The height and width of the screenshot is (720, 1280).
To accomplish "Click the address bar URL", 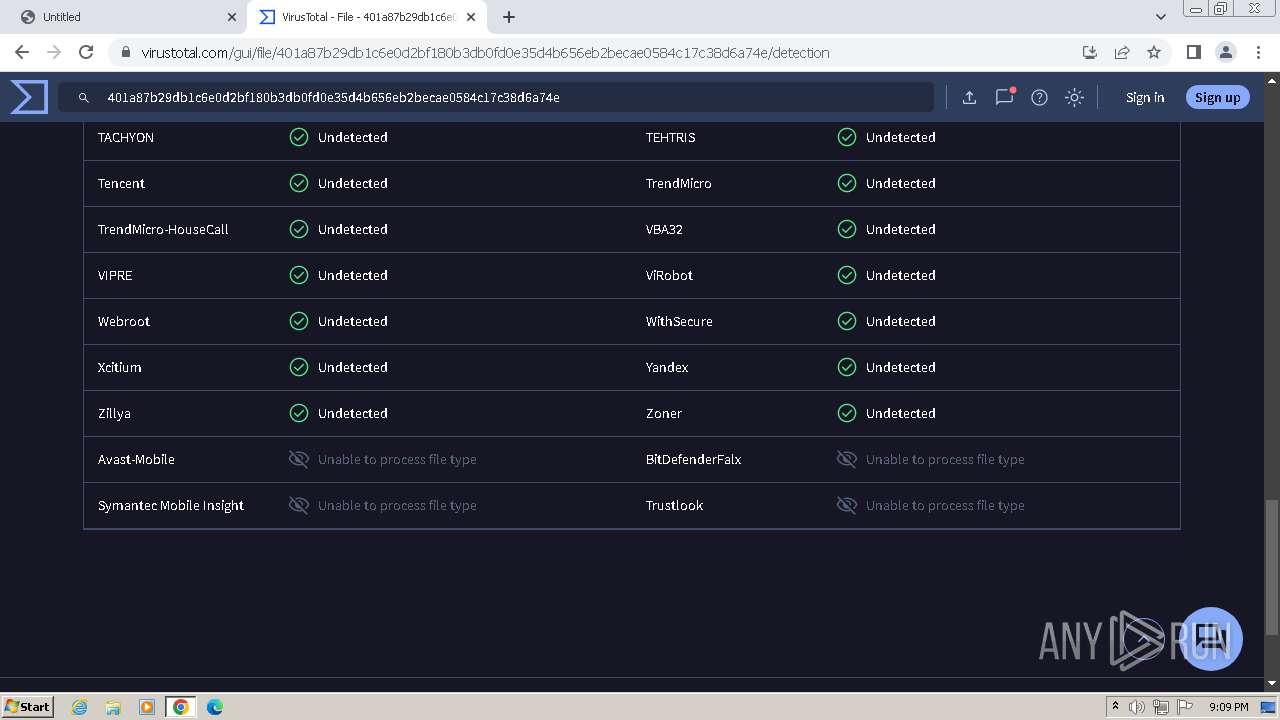I will (x=485, y=53).
